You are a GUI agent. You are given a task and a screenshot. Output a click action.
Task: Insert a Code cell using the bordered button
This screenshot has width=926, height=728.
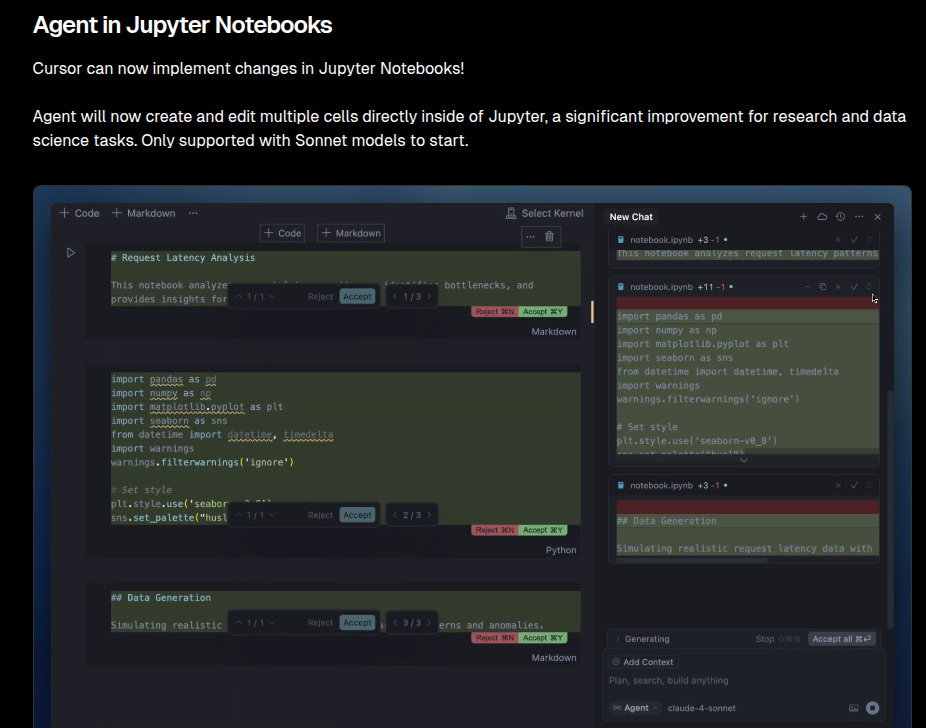click(282, 233)
